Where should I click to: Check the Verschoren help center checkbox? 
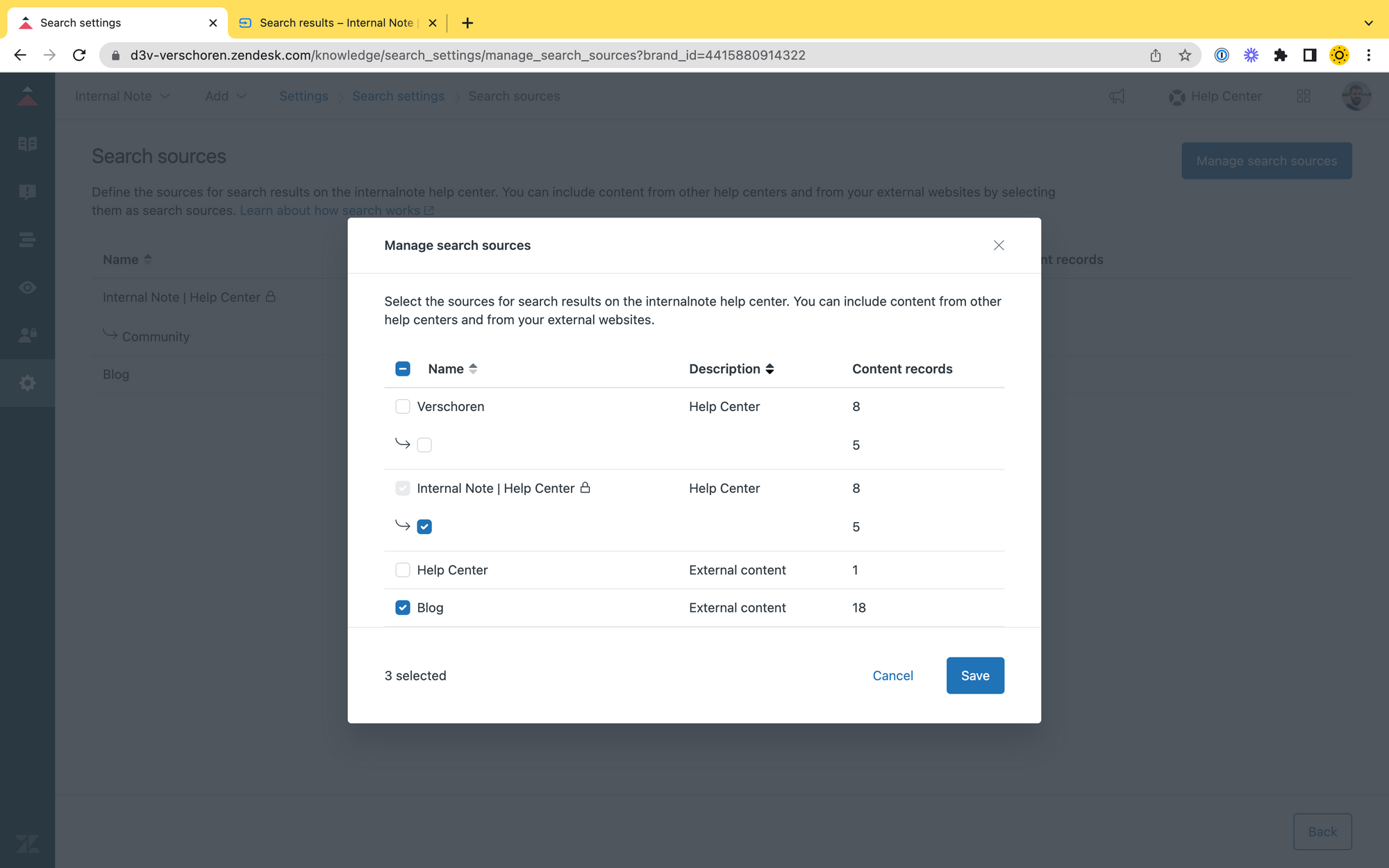(403, 406)
